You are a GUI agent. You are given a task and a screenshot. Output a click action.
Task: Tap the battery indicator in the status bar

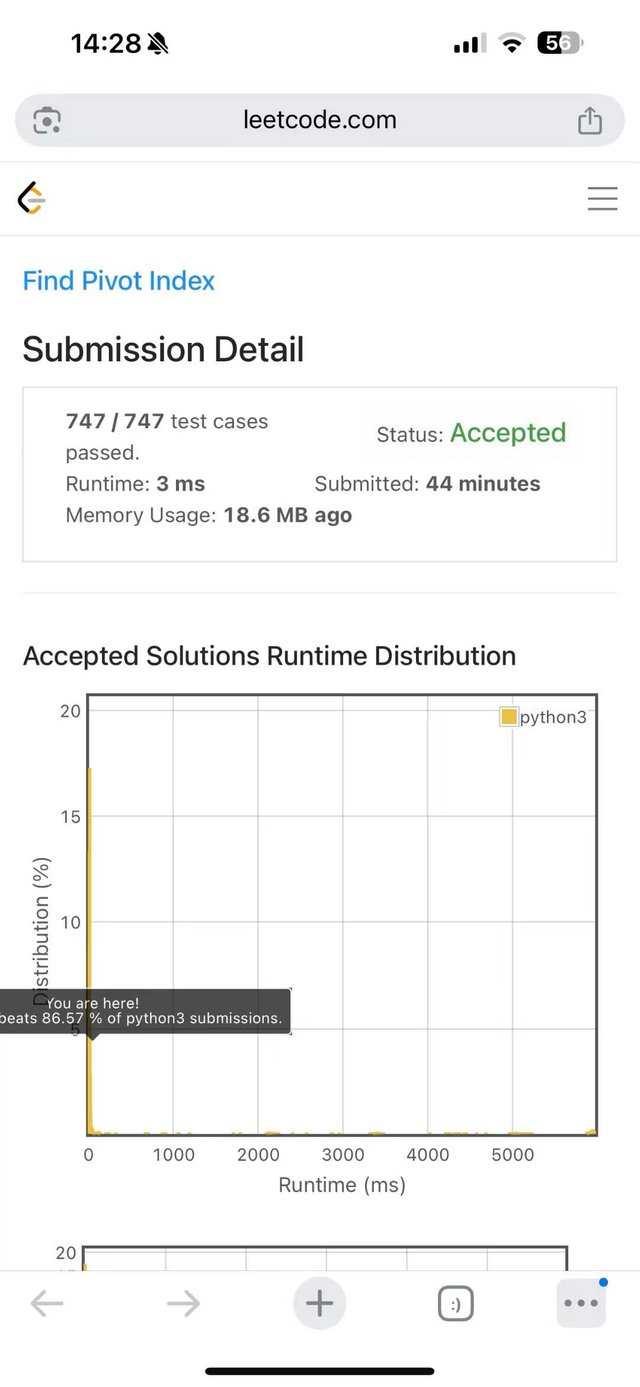click(560, 43)
